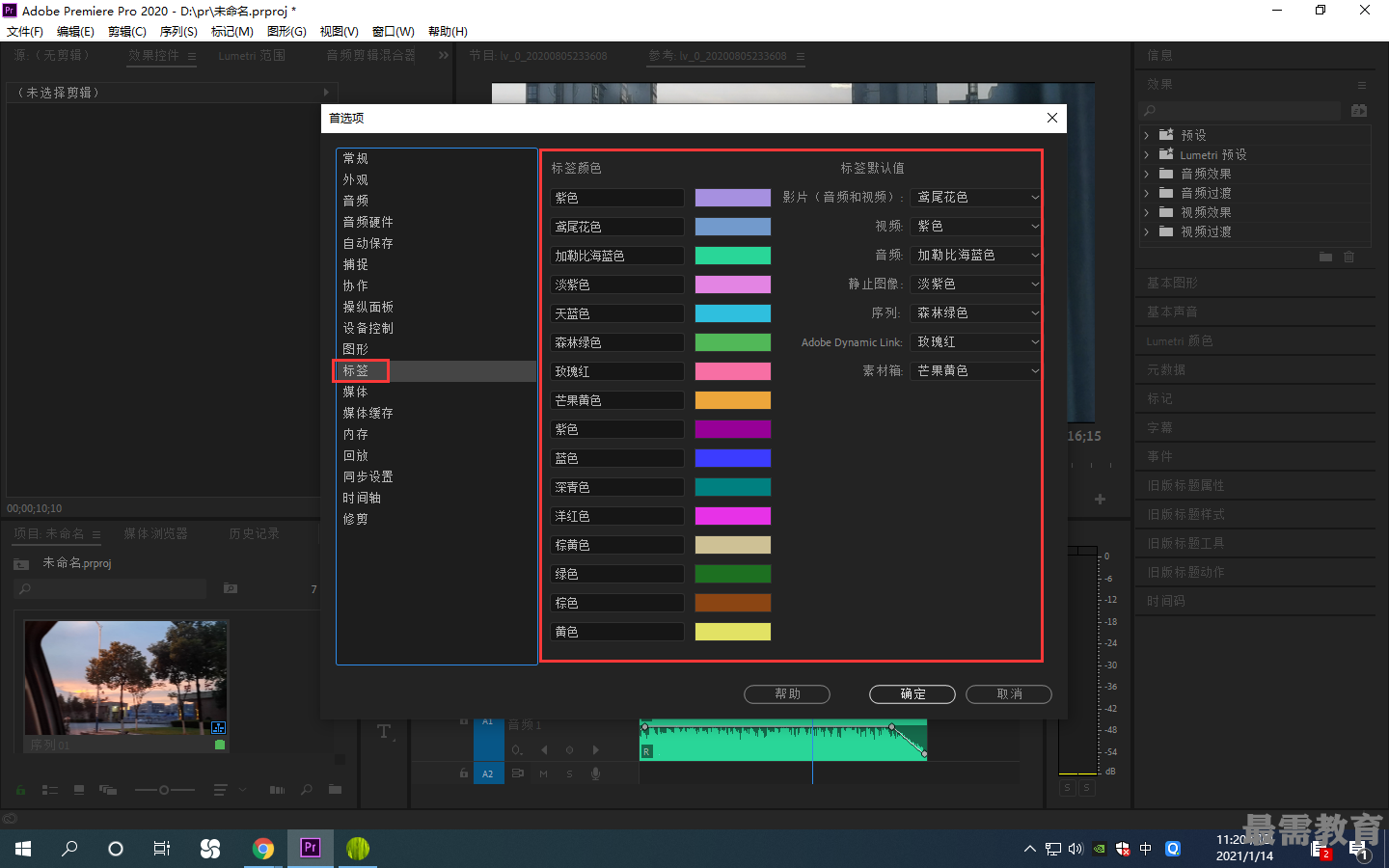Viewport: 1389px width, 868px height.
Task: Click 帮助 button in preferences dialog
Action: pyautogui.click(x=787, y=693)
